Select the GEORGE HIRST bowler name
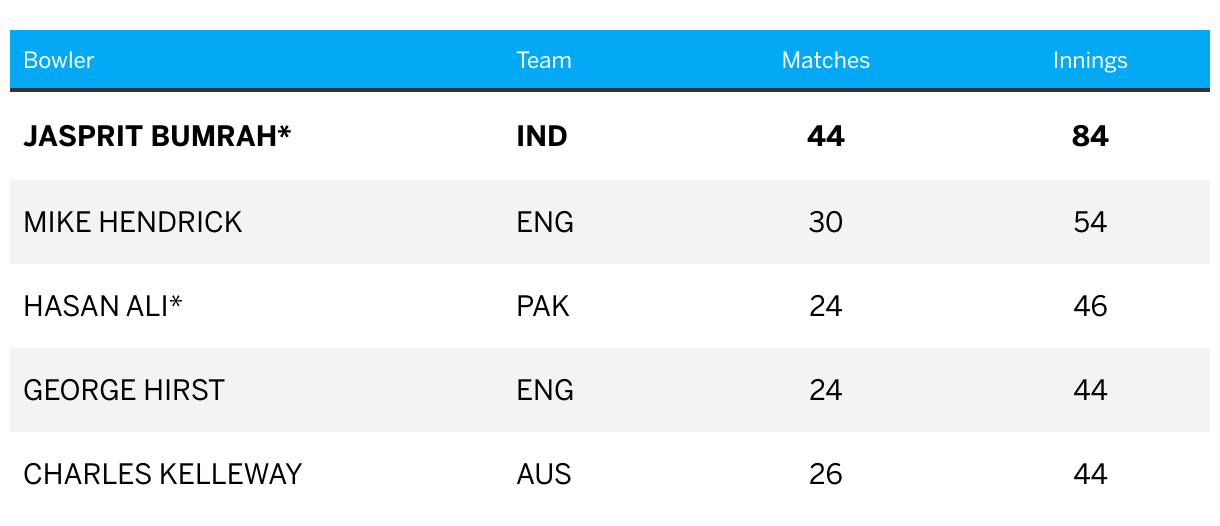1220x526 pixels. pos(124,390)
